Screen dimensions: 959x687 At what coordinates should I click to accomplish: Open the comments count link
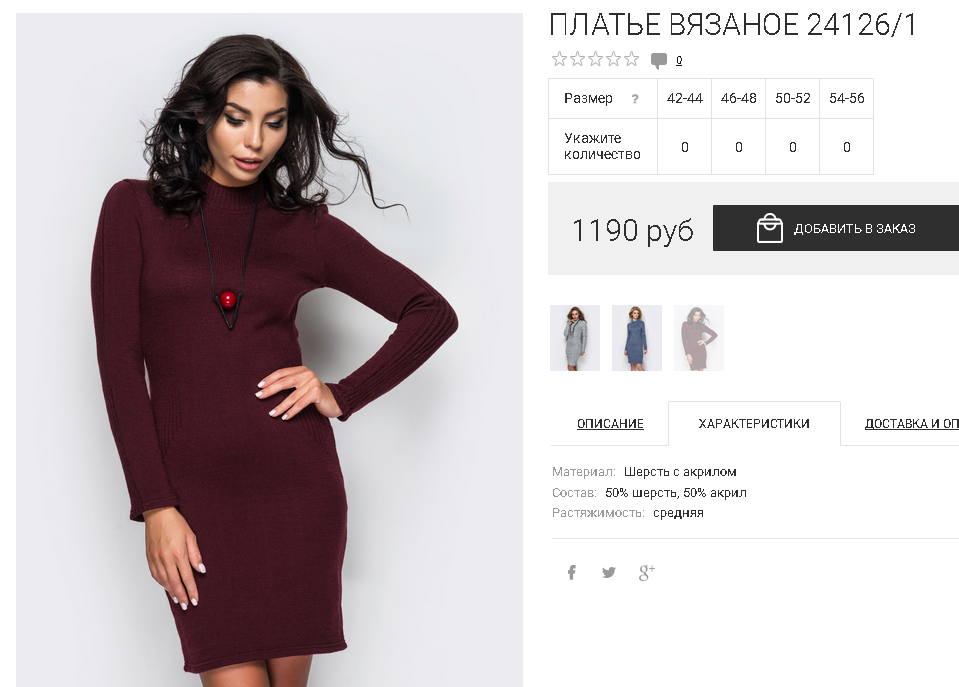679,60
